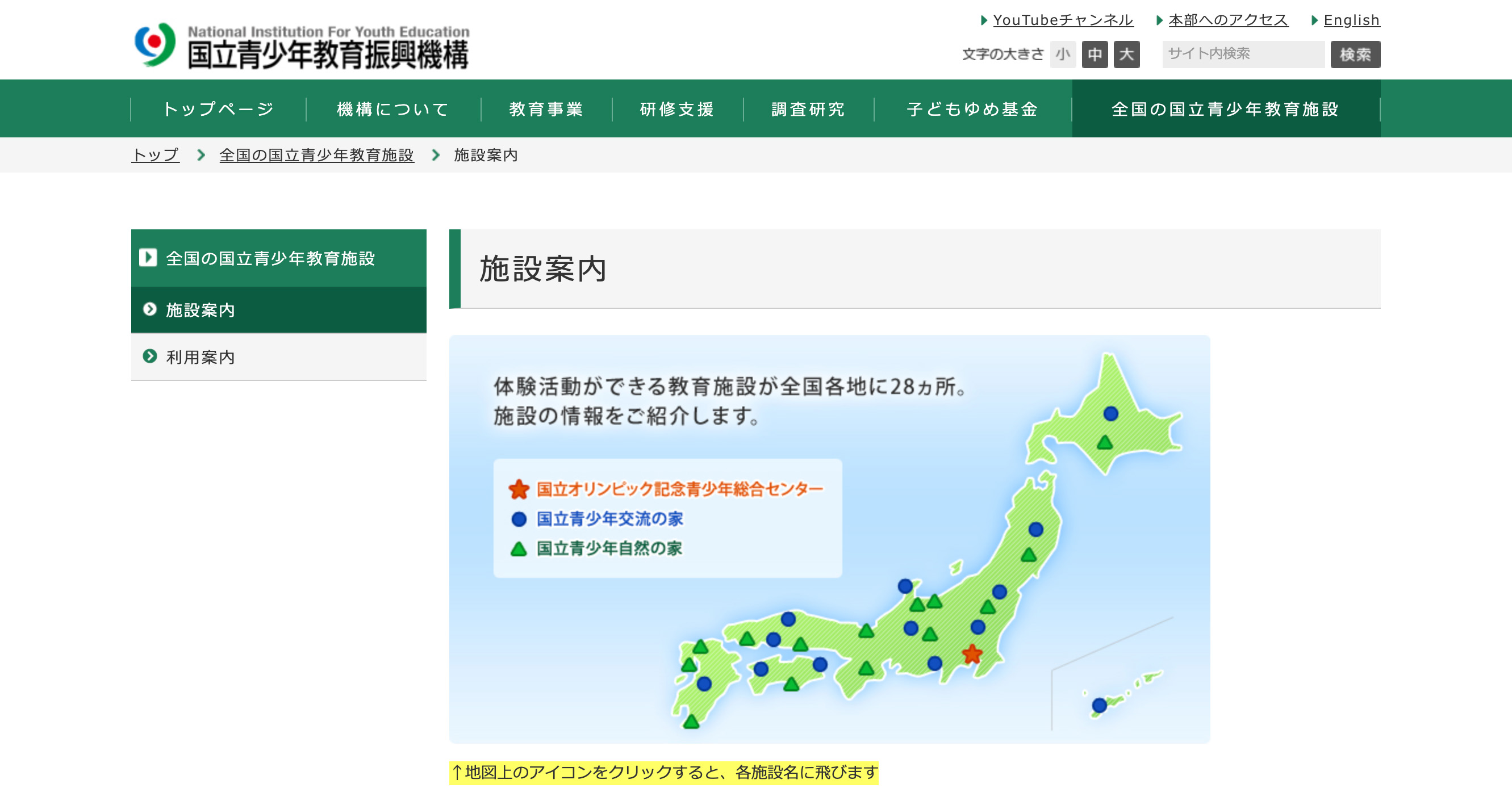Click the only blue circle marker on Kyushu
Screen dimensions: 1512x805
(x=704, y=684)
